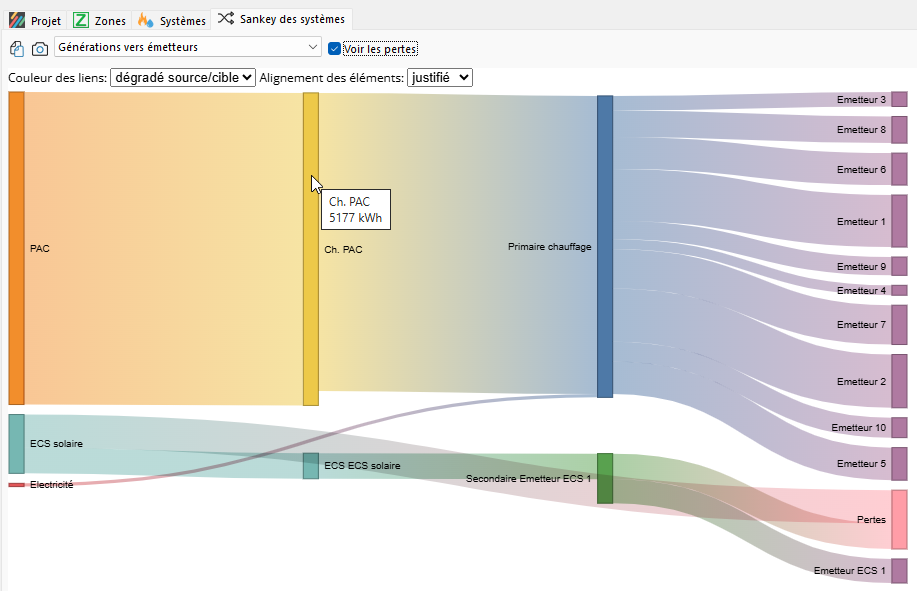Click the copy diagram icon
Screen dimensions: 919x591
pos(17,48)
